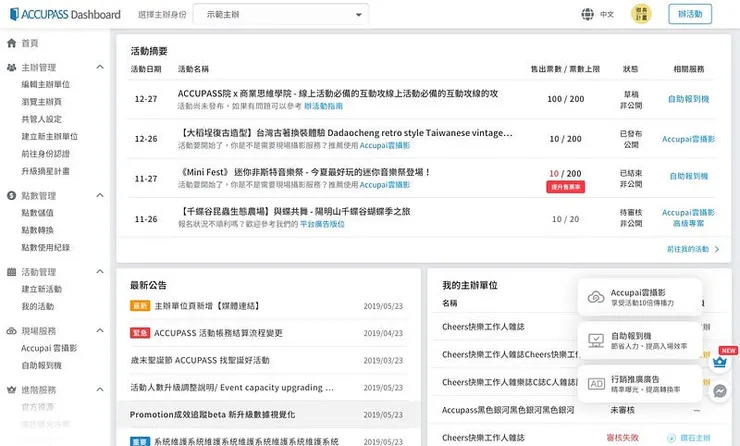Viewport: 740px width, 446px height.
Task: Collapse the 現場服務 sidebar section
Action: (x=100, y=330)
